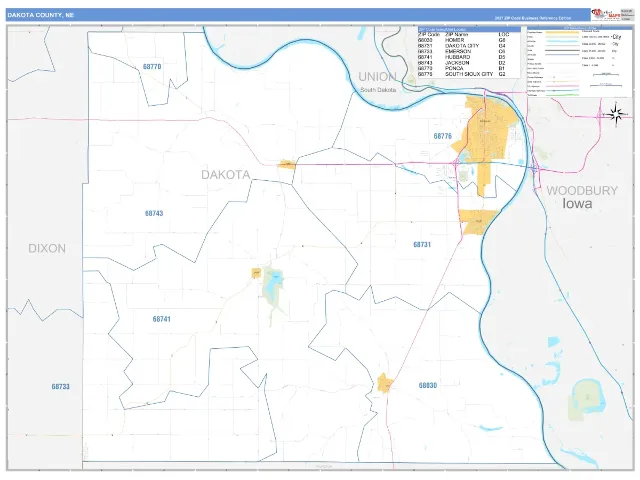Click the DAKOTA county name label
Screen dimensions: 640x480
[x=226, y=175]
